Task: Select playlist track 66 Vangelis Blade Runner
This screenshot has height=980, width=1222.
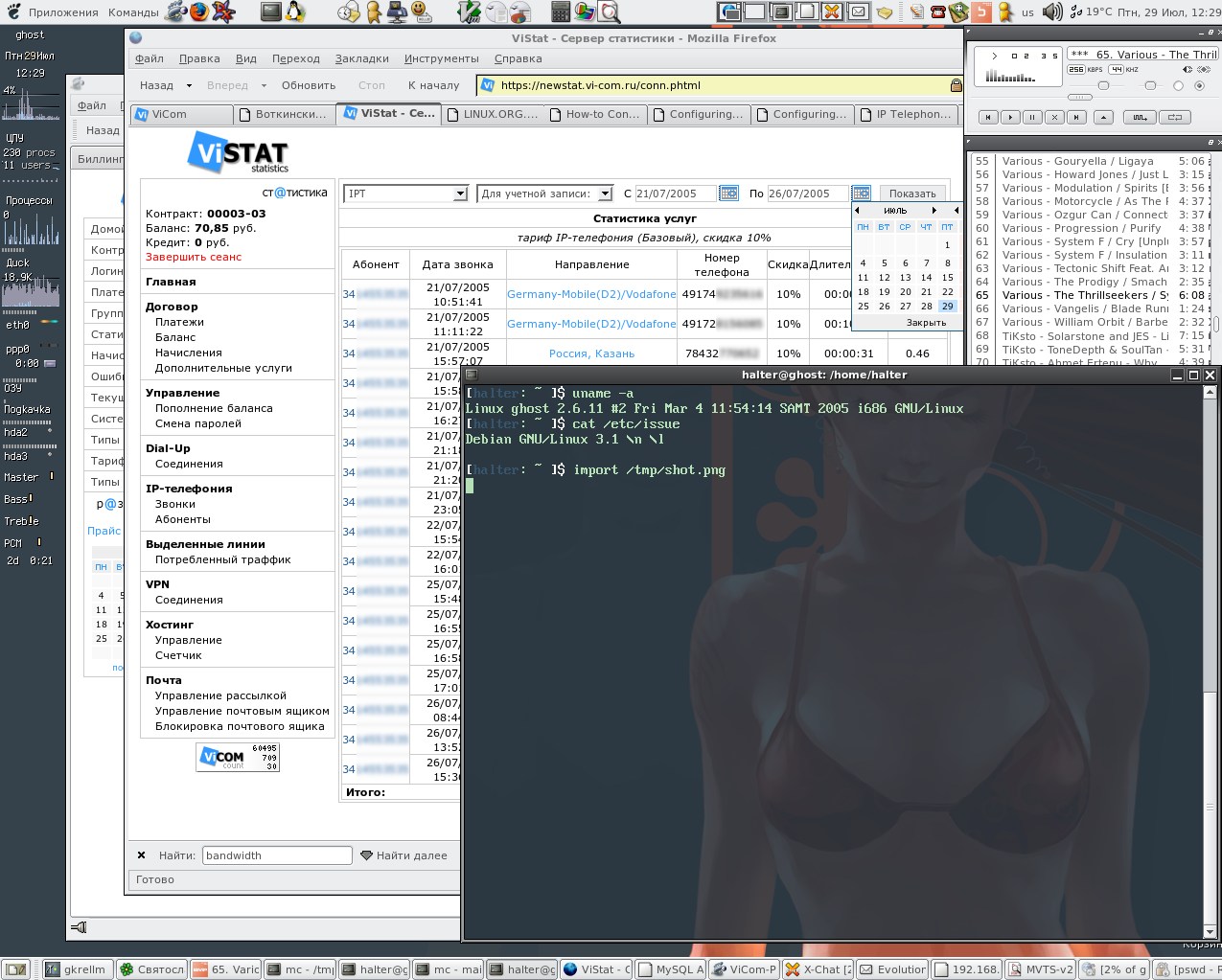Action: click(1083, 308)
